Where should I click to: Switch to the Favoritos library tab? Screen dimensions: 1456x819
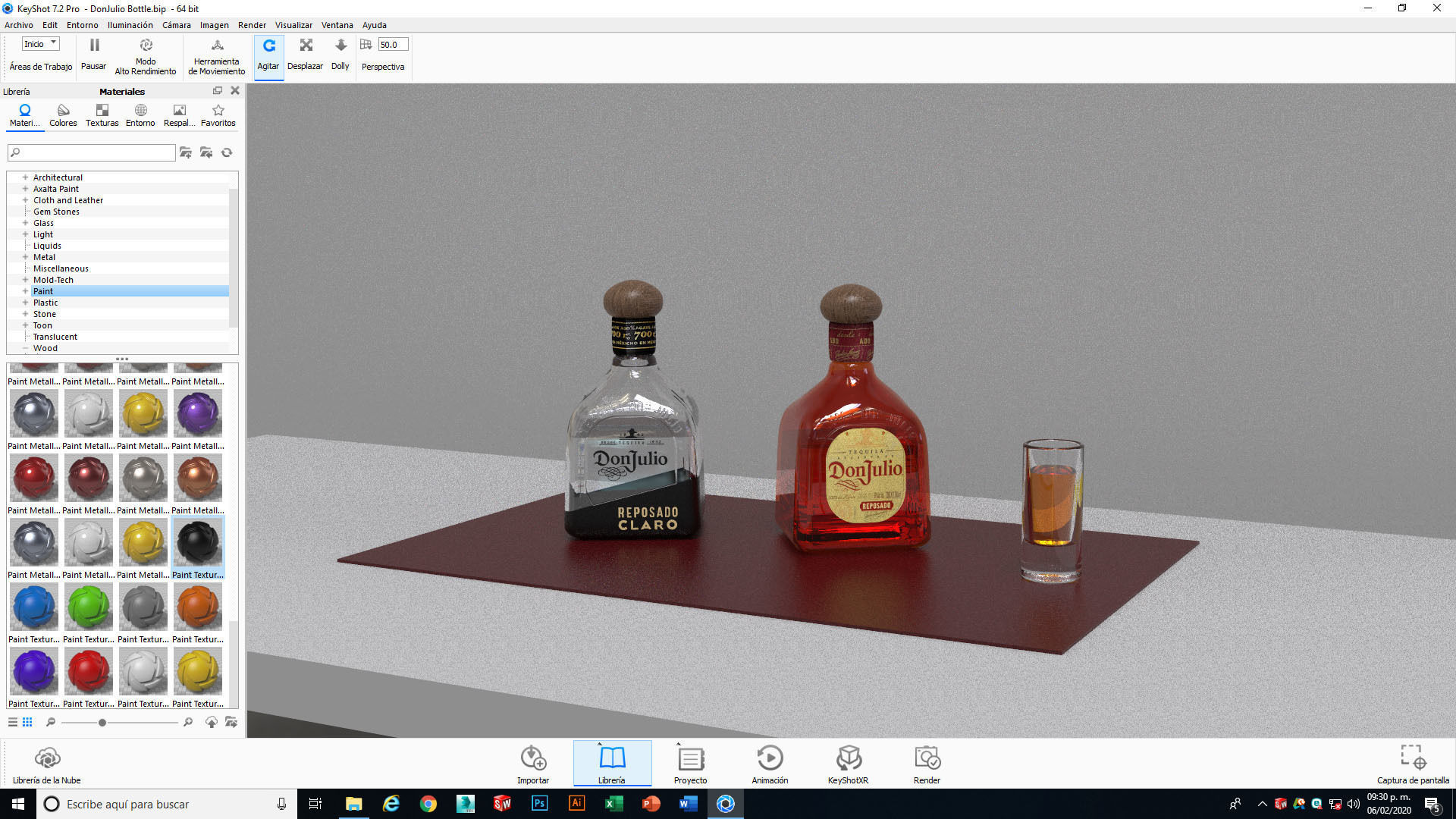click(218, 115)
